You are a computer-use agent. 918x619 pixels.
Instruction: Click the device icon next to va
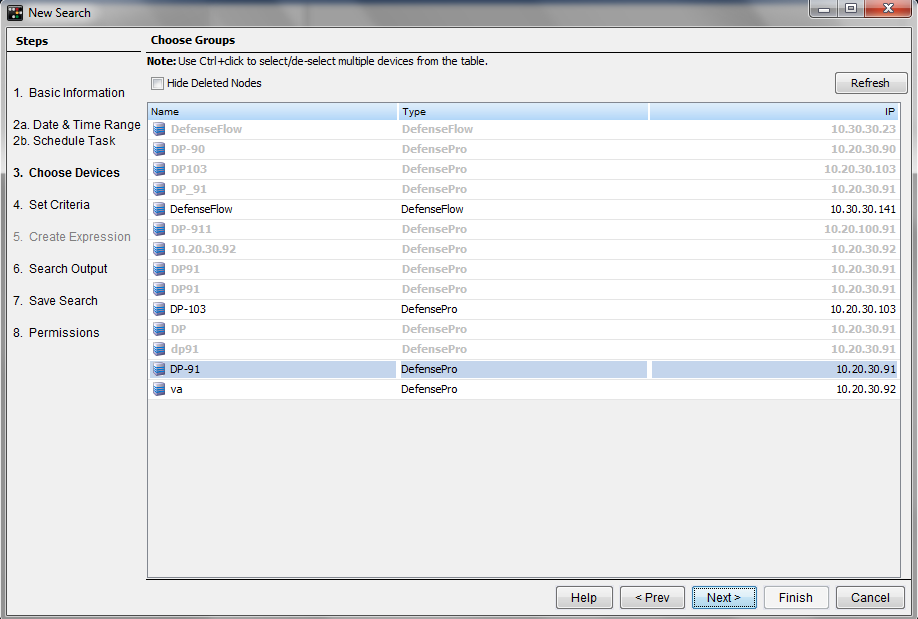159,389
